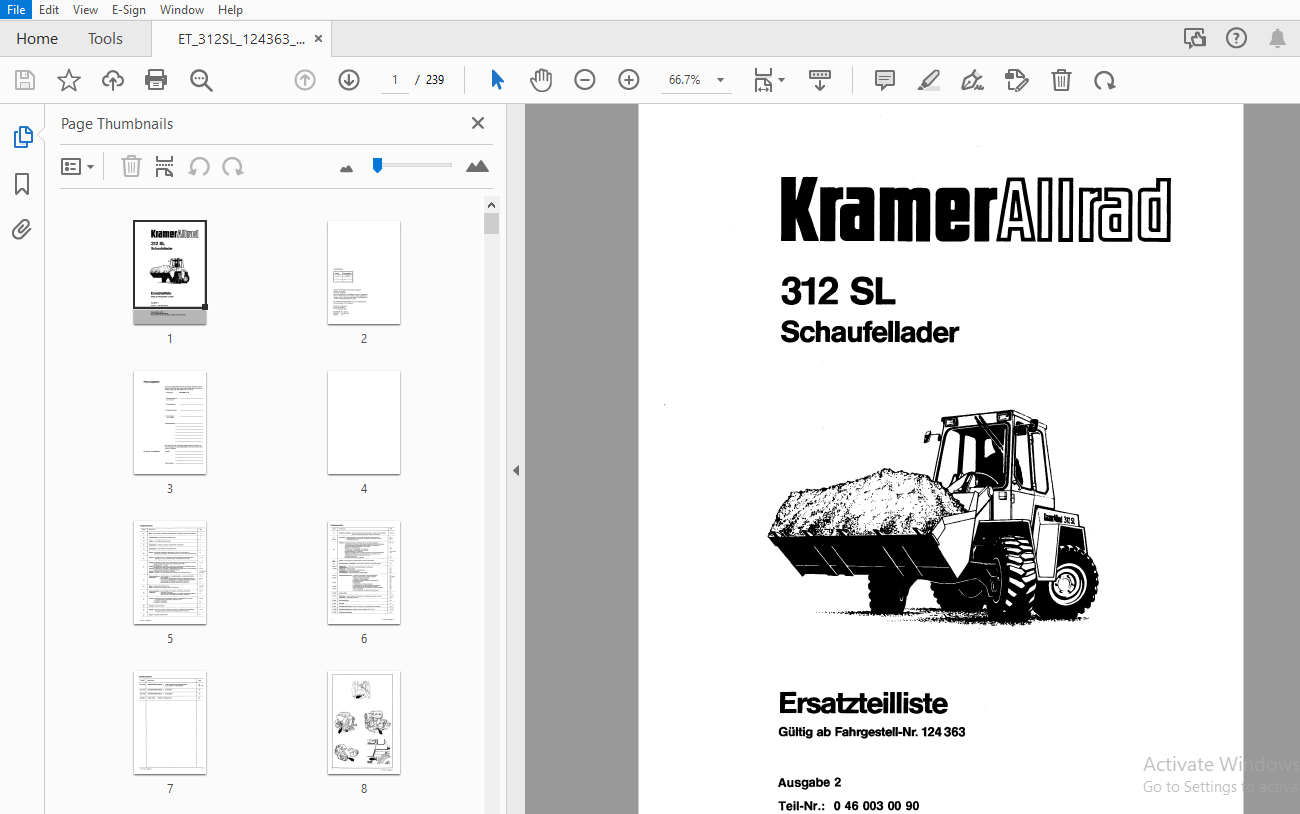Viewport: 1300px width, 814px height.
Task: Click the stamp/edit document tool icon
Action: [x=1017, y=80]
